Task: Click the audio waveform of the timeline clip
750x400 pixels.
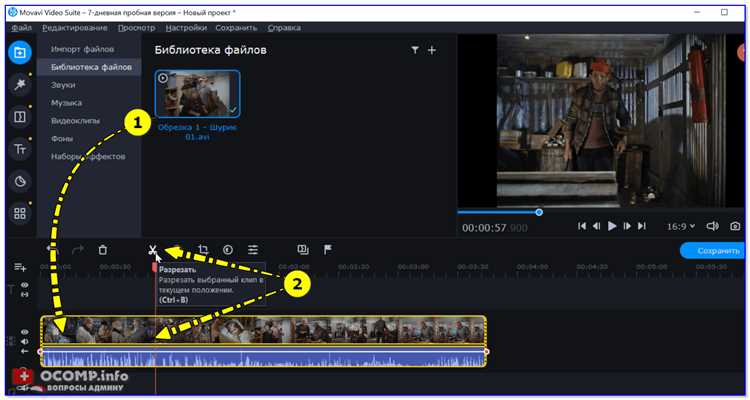Action: [264, 356]
